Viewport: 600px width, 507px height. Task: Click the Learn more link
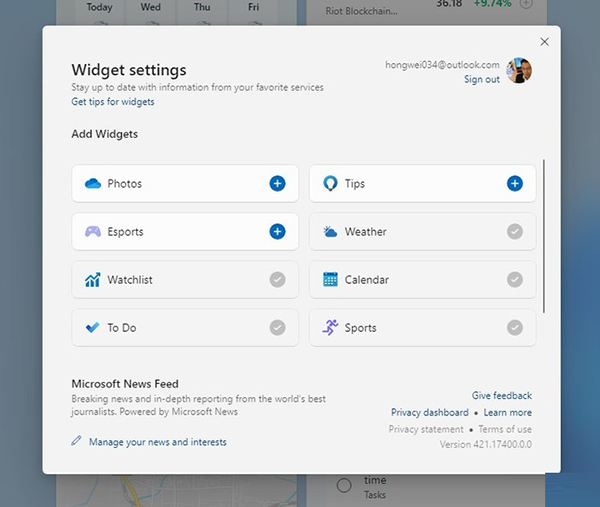point(508,413)
